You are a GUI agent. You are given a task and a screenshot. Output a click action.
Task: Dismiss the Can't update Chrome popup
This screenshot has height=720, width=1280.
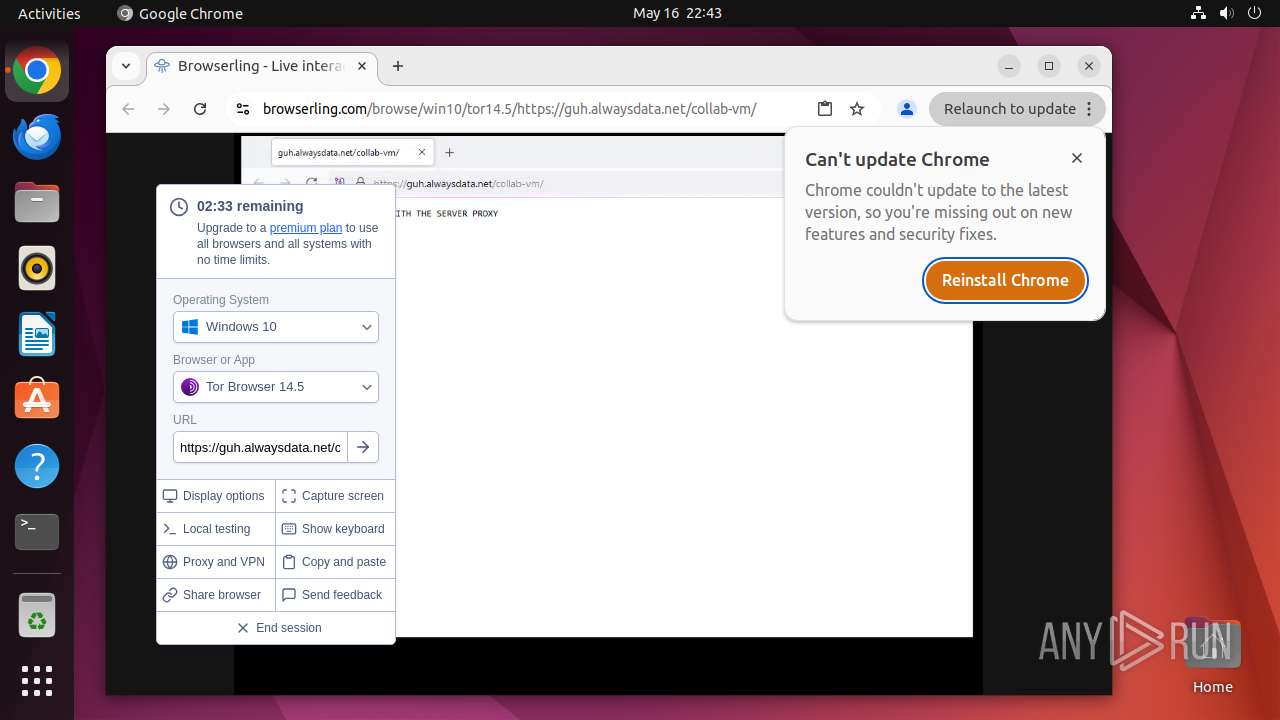pyautogui.click(x=1077, y=158)
